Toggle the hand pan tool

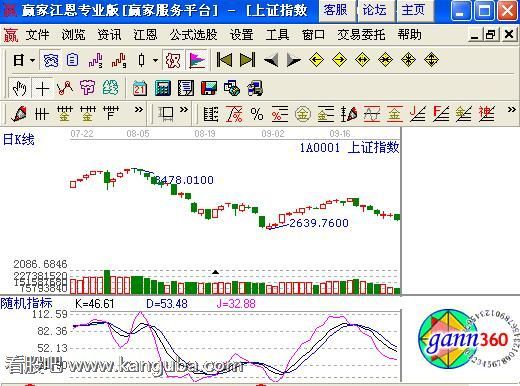coord(19,89)
